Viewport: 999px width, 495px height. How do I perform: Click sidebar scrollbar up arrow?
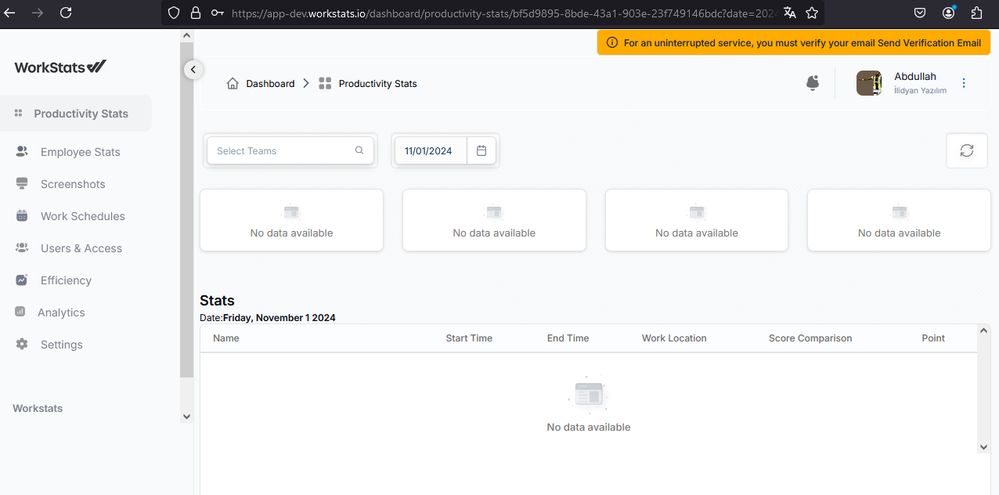(x=186, y=36)
